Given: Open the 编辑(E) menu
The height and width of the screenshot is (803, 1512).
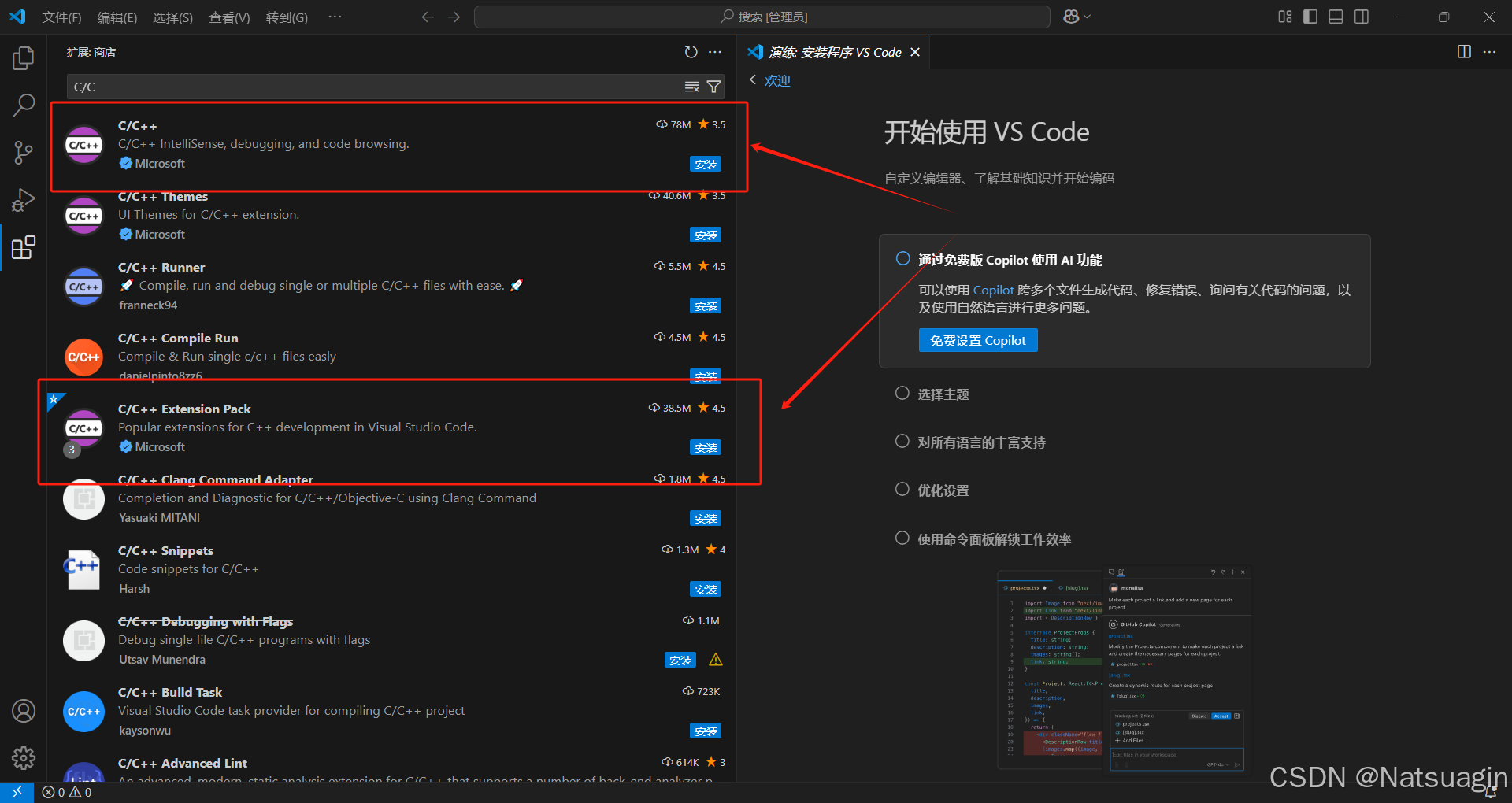Looking at the screenshot, I should click(x=117, y=17).
